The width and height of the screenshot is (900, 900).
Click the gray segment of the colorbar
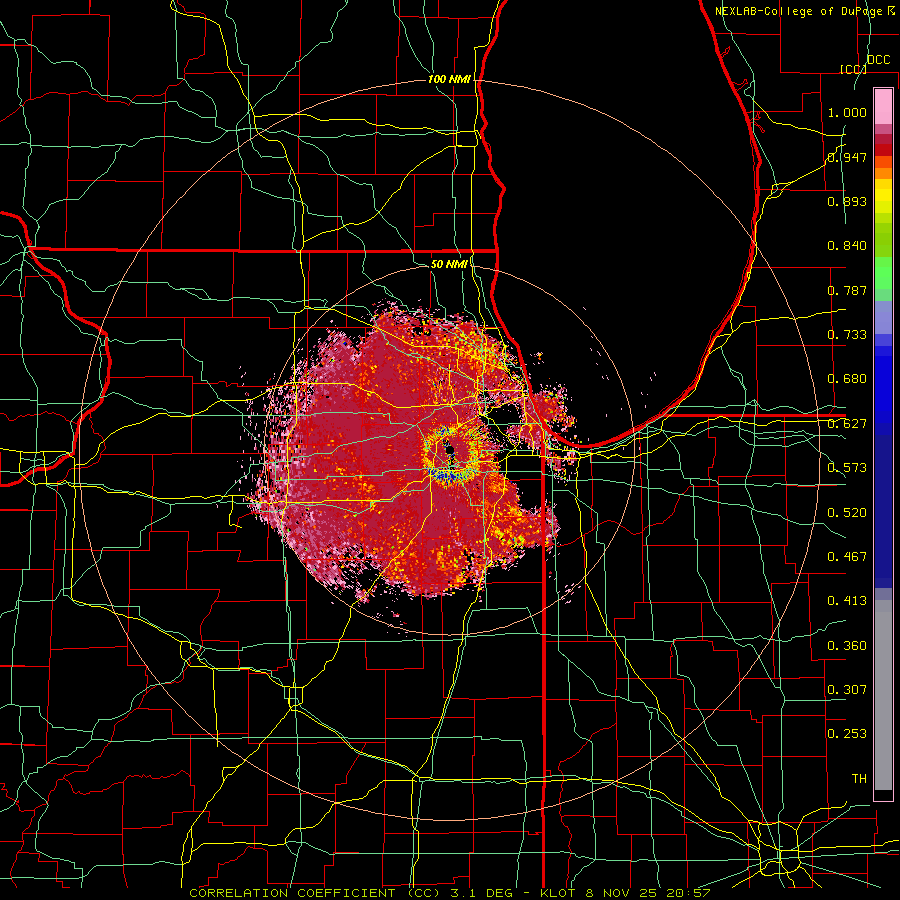coord(883,695)
